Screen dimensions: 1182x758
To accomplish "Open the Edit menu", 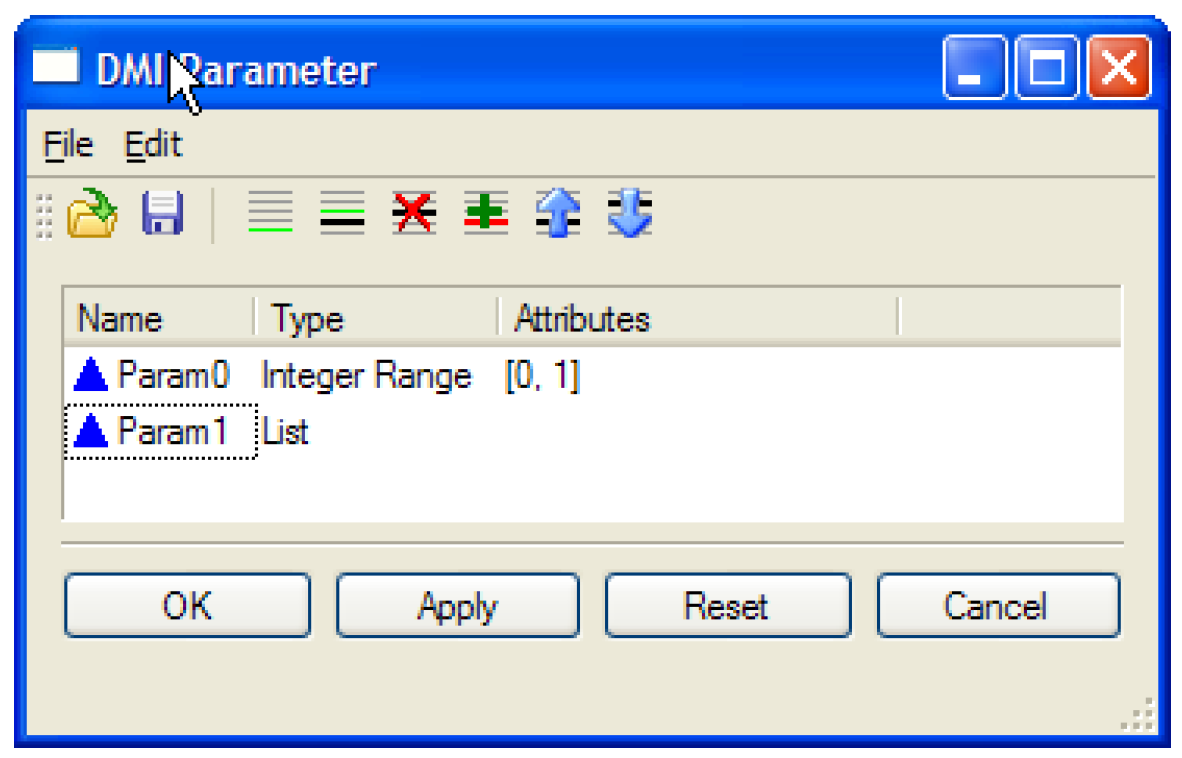I will [153, 145].
